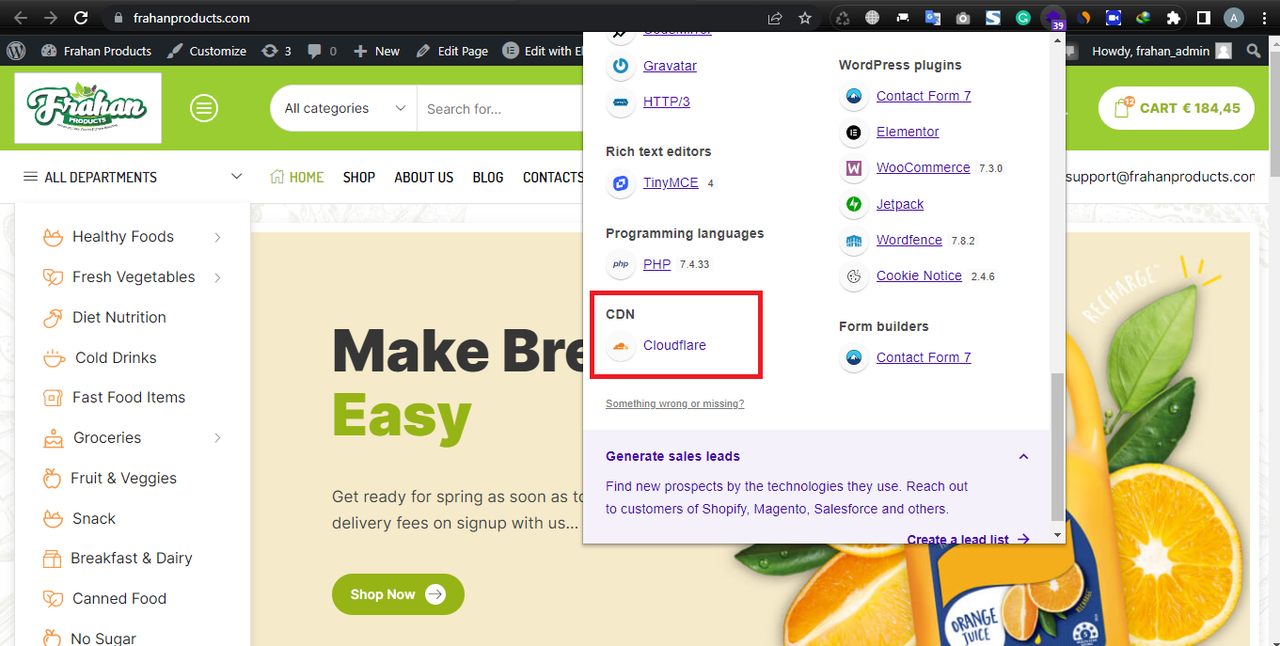This screenshot has height=646, width=1280.
Task: Open the cart showing € 184,45
Action: pos(1176,108)
